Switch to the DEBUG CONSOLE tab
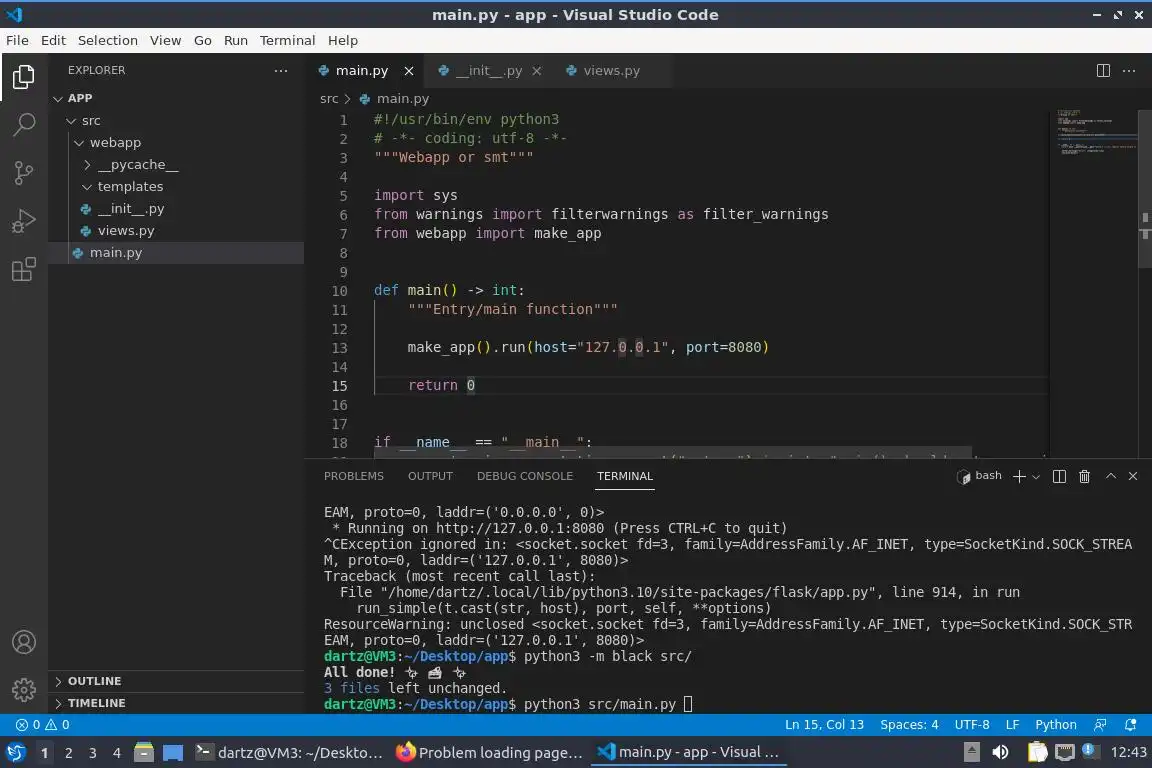The width and height of the screenshot is (1152, 768). point(525,476)
